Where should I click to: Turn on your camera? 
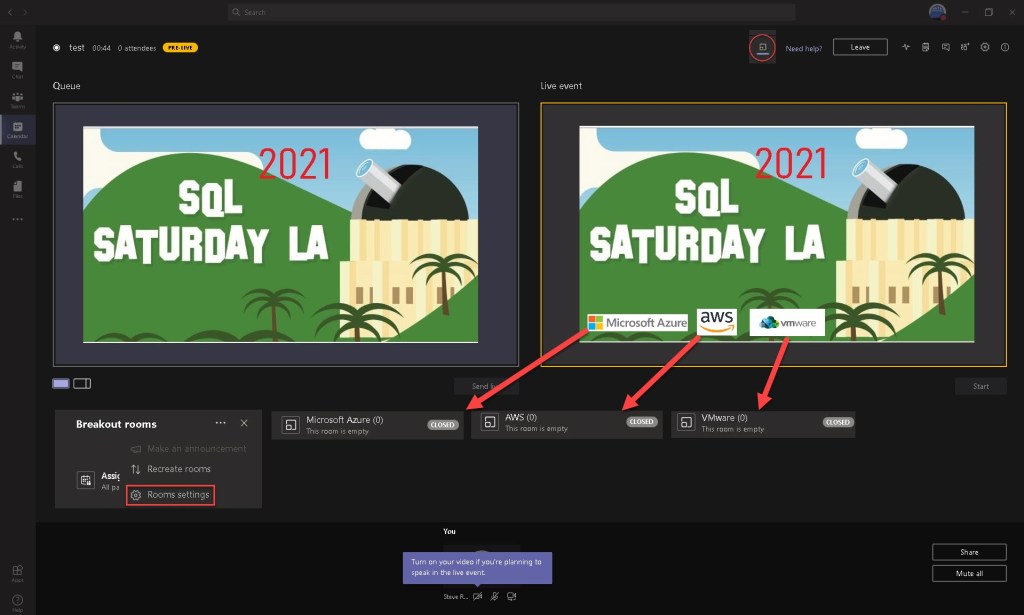click(x=477, y=596)
